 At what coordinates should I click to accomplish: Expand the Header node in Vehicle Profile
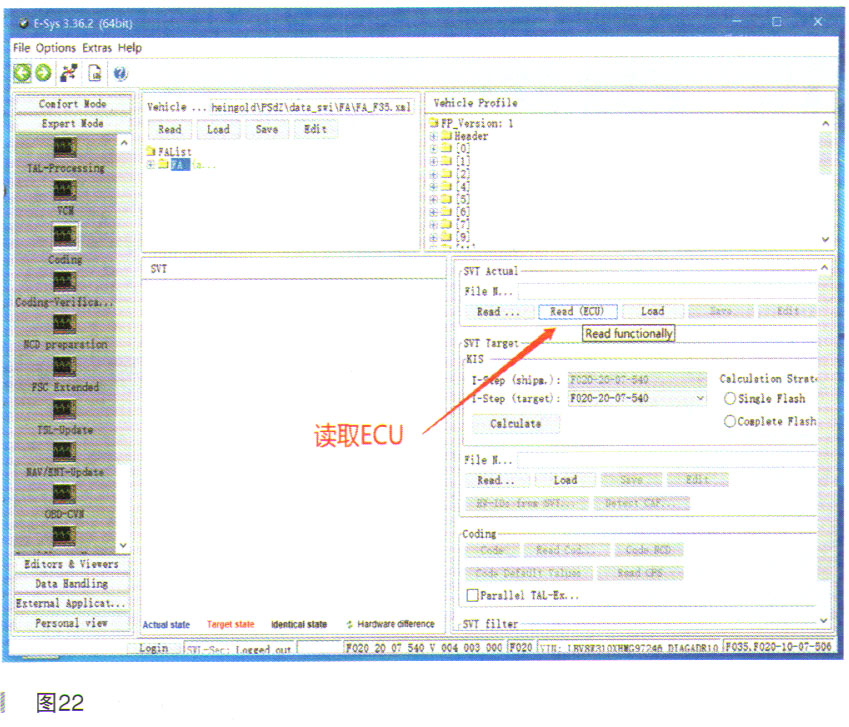coord(433,136)
